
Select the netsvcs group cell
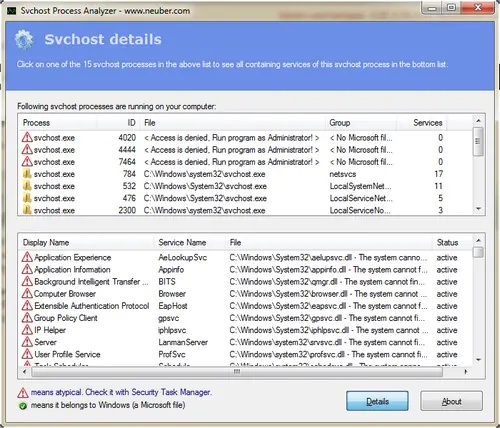(343, 174)
